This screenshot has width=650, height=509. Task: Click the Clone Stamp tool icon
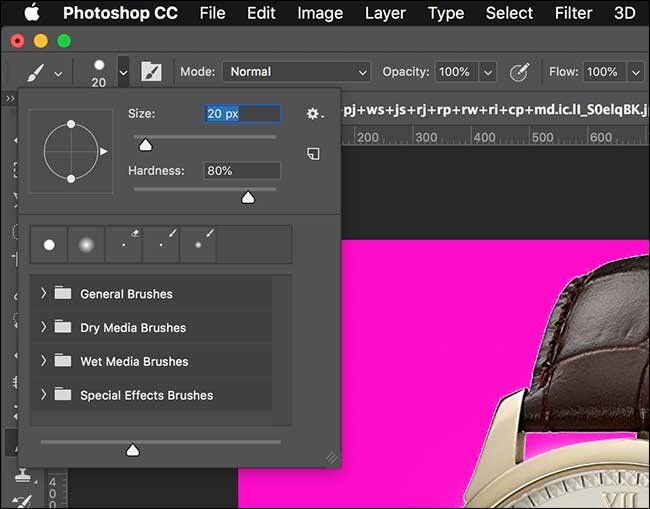click(x=23, y=475)
